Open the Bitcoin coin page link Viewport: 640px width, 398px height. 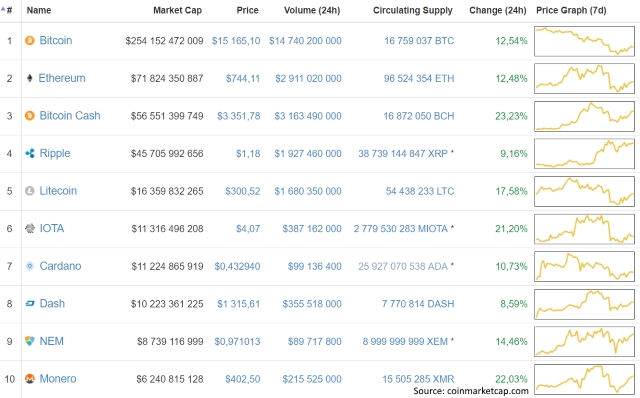pyautogui.click(x=56, y=40)
